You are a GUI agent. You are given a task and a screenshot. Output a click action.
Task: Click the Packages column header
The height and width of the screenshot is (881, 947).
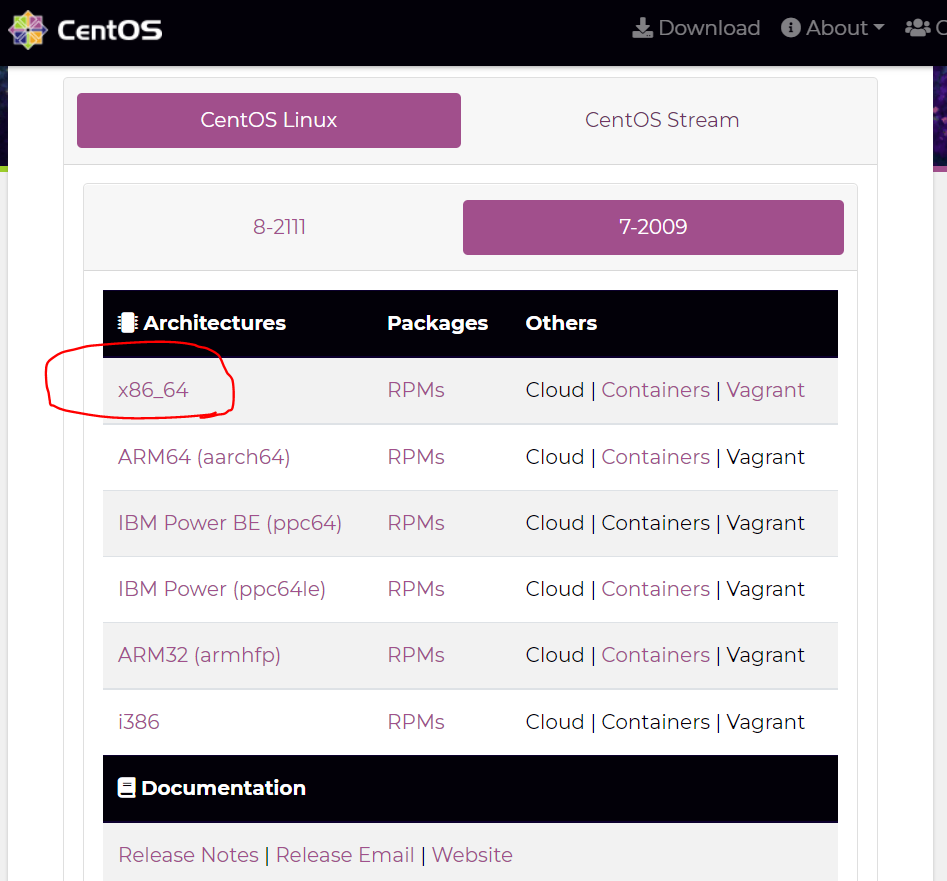pyautogui.click(x=437, y=323)
